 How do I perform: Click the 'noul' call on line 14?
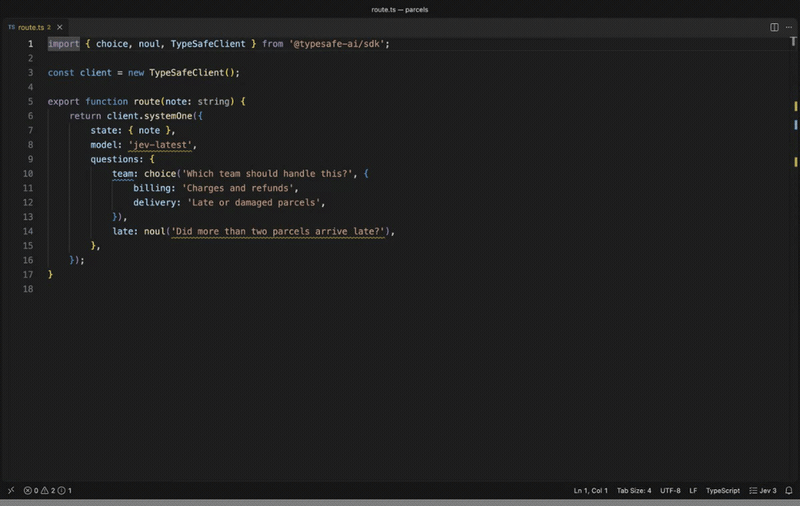155,231
